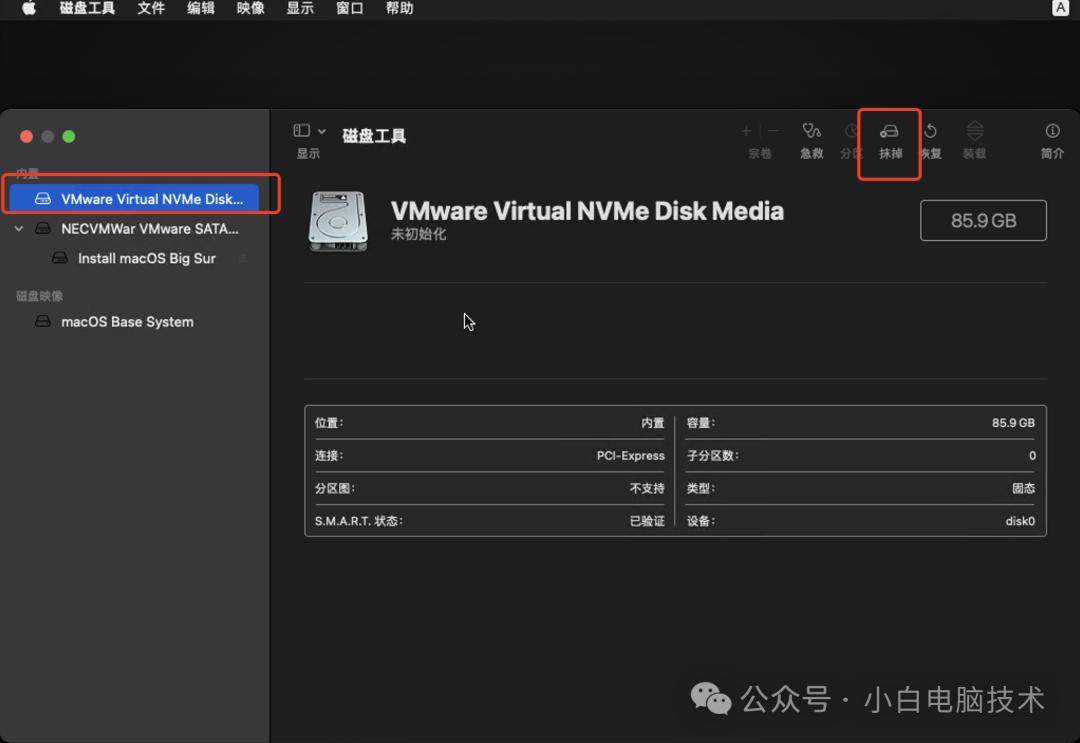Click the minus icon to remove a volume

pos(773,130)
